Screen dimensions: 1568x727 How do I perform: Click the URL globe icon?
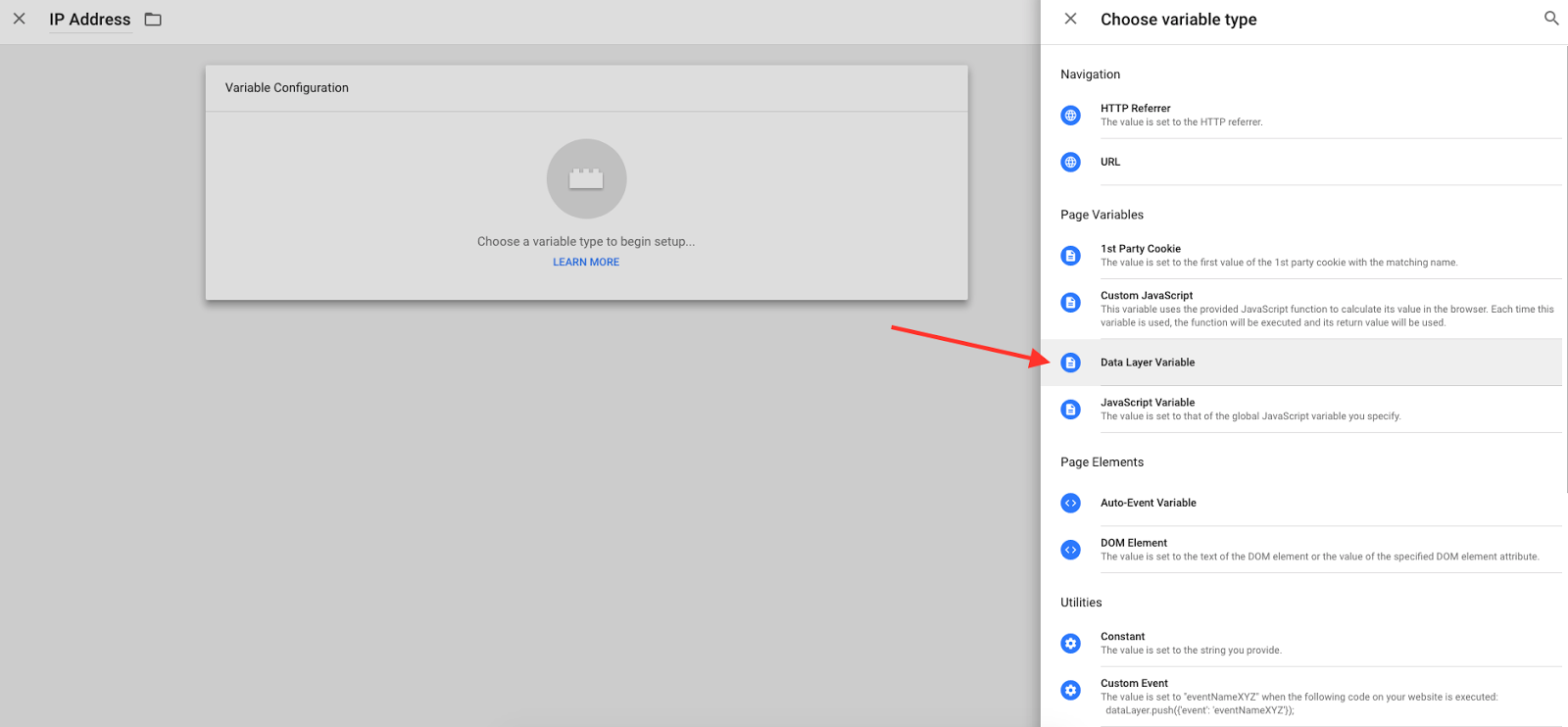coord(1070,162)
